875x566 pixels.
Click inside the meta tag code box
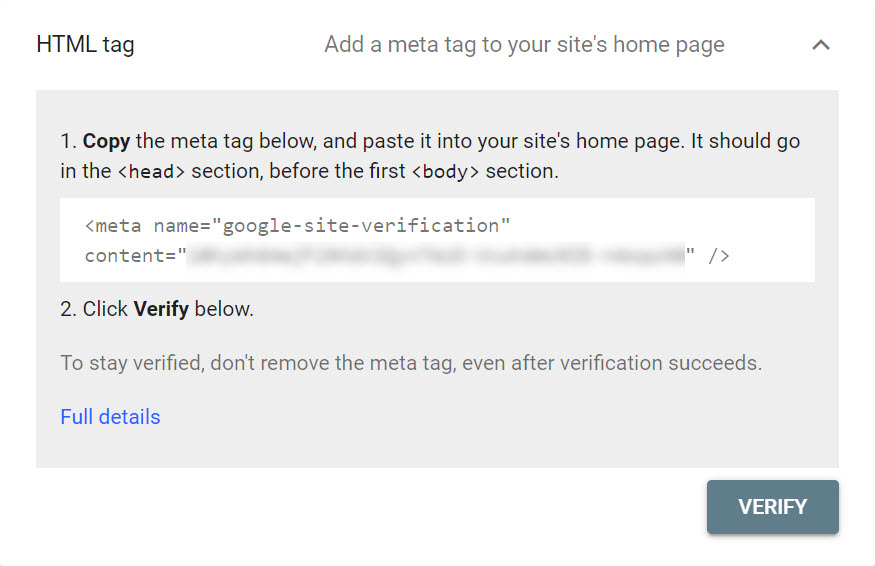tap(437, 240)
